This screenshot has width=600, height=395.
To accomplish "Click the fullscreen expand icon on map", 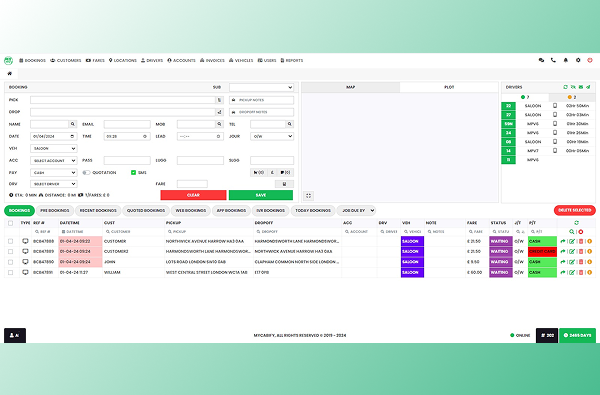I will point(308,196).
